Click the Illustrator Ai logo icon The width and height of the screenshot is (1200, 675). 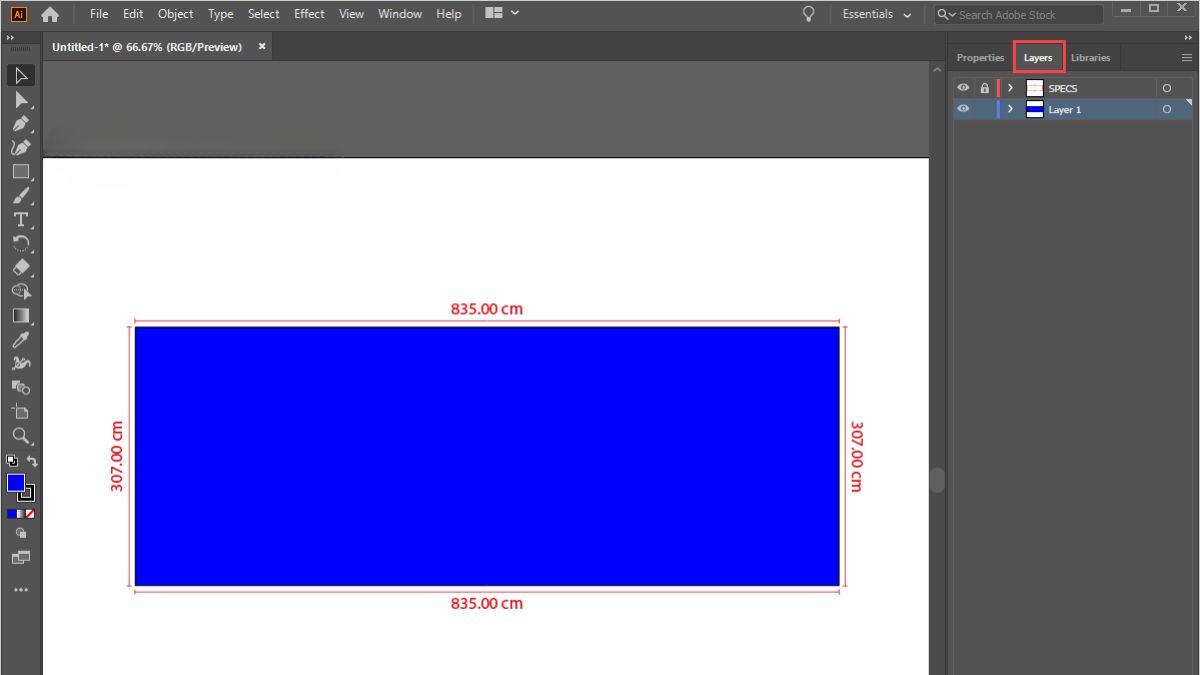click(x=17, y=14)
